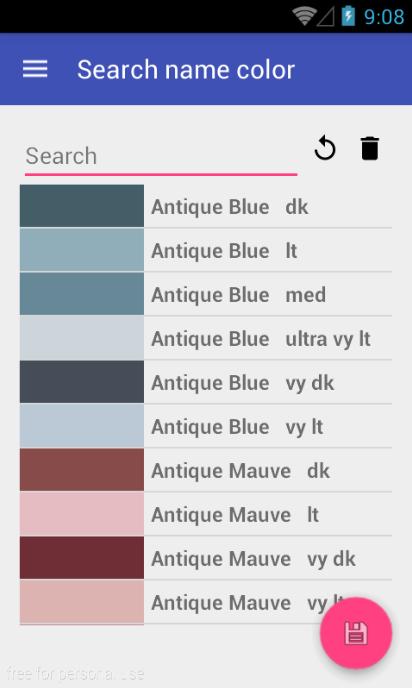The height and width of the screenshot is (688, 412).
Task: Tap the pink floating save button
Action: click(x=356, y=633)
